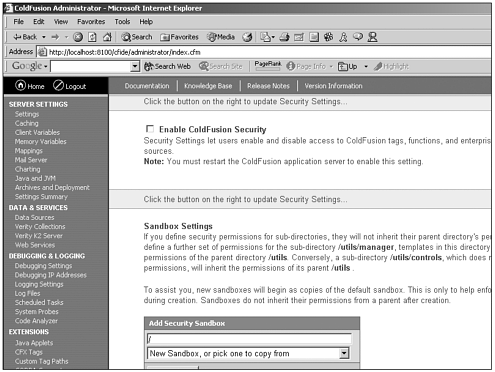
Task: Expand the Google search box history dropdown
Action: point(135,66)
